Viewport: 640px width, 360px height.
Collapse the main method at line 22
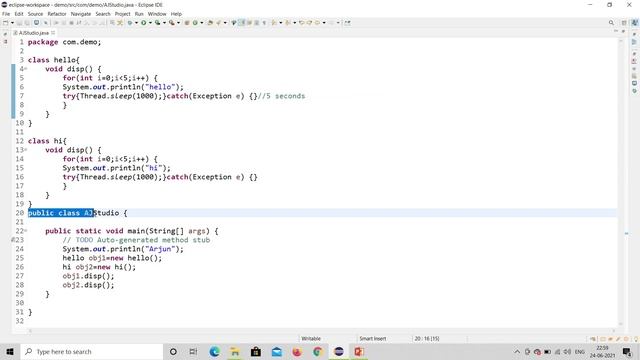pos(26,231)
